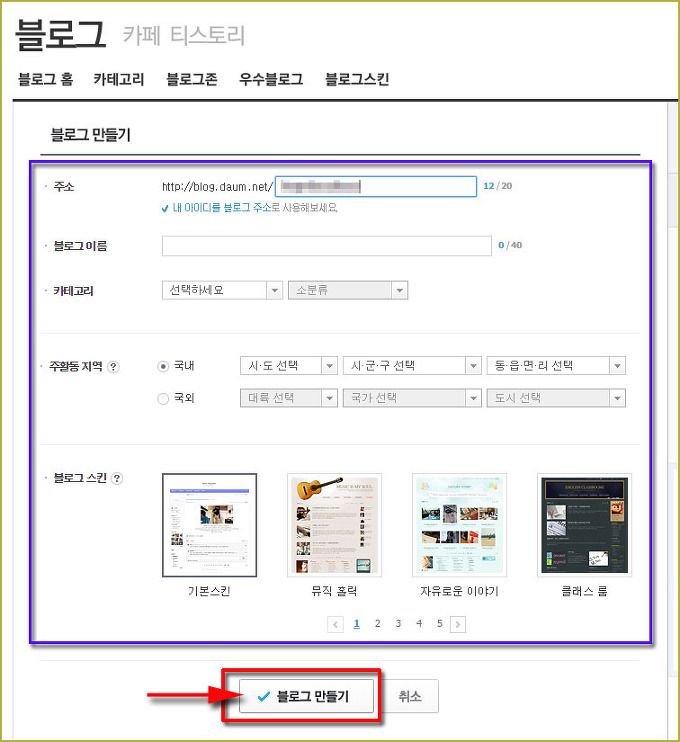The image size is (680, 742).
Task: Open the 도시 선택 dropdown
Action: pos(556,398)
